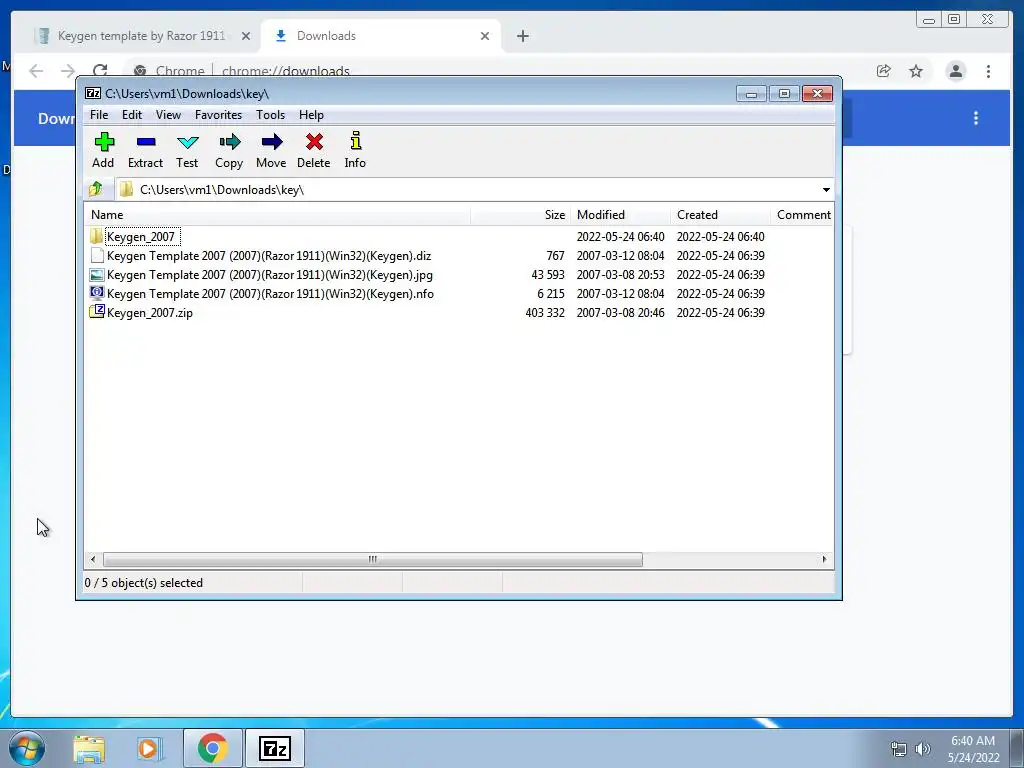Close the Keygen template tab
This screenshot has height=768, width=1024.
pos(246,36)
